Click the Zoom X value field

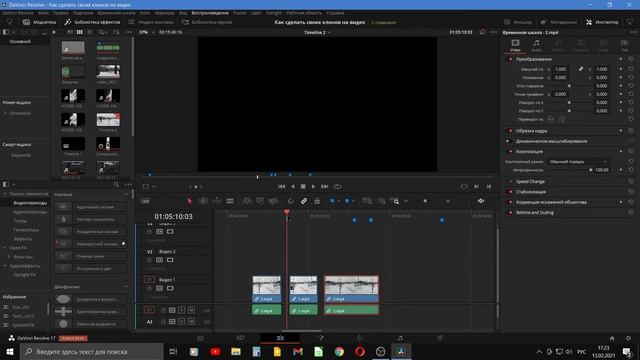click(x=561, y=69)
